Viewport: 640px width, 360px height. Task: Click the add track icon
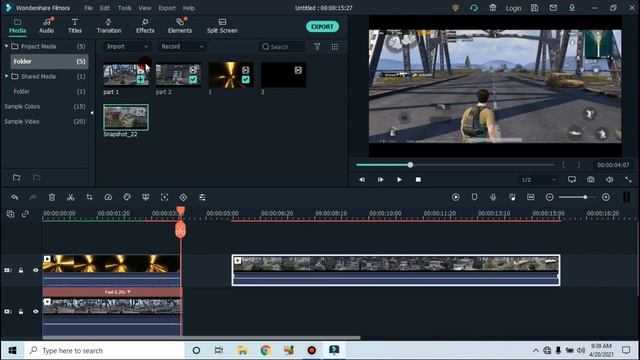click(x=10, y=214)
